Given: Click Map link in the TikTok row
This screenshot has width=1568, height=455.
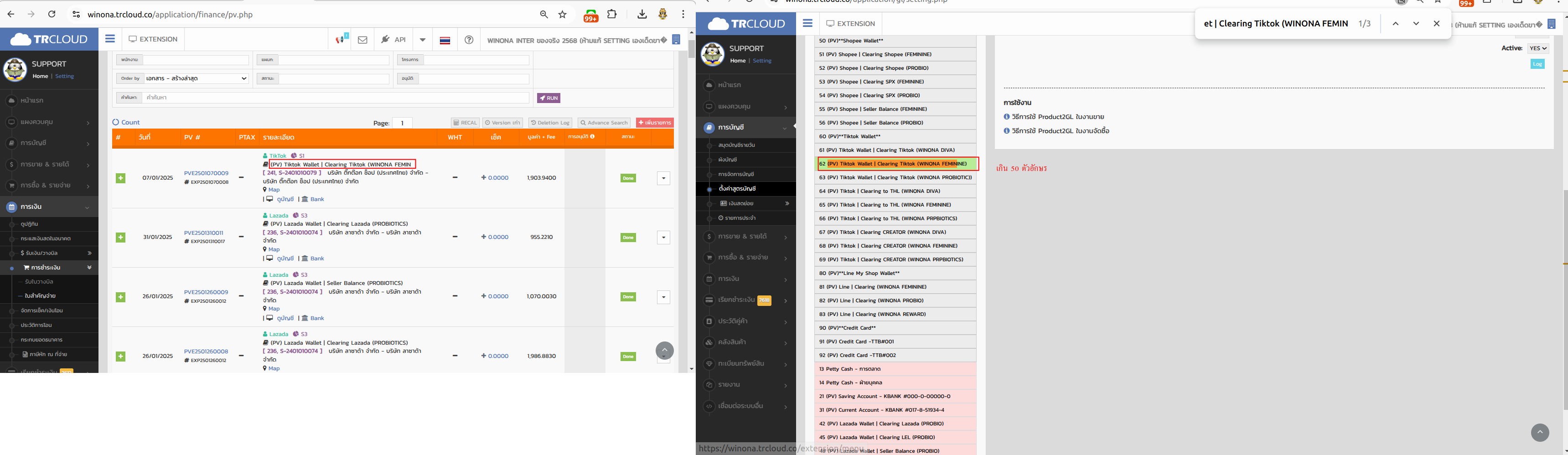Looking at the screenshot, I should point(274,190).
